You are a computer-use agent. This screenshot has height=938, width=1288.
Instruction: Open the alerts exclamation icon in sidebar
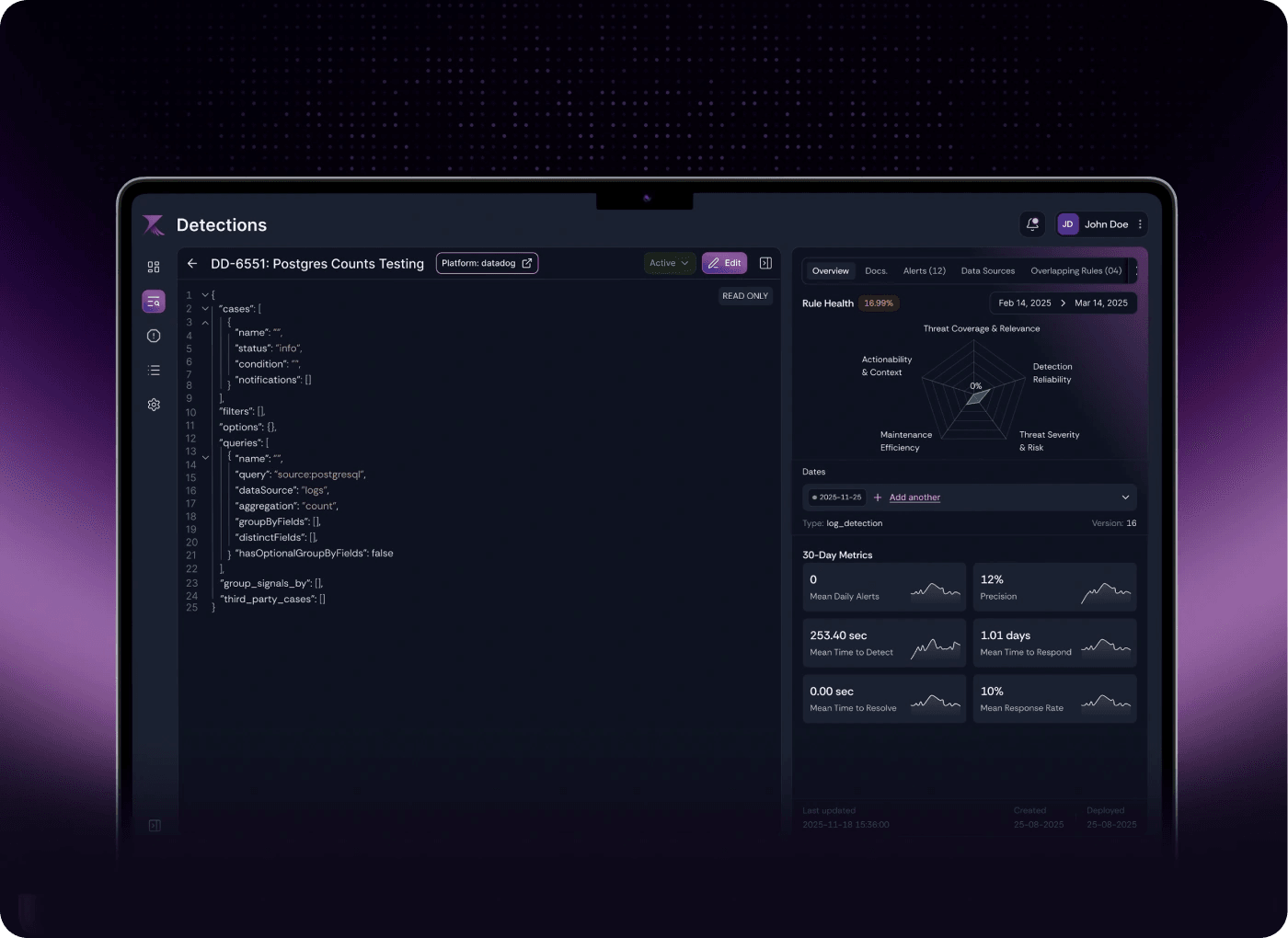tap(154, 336)
